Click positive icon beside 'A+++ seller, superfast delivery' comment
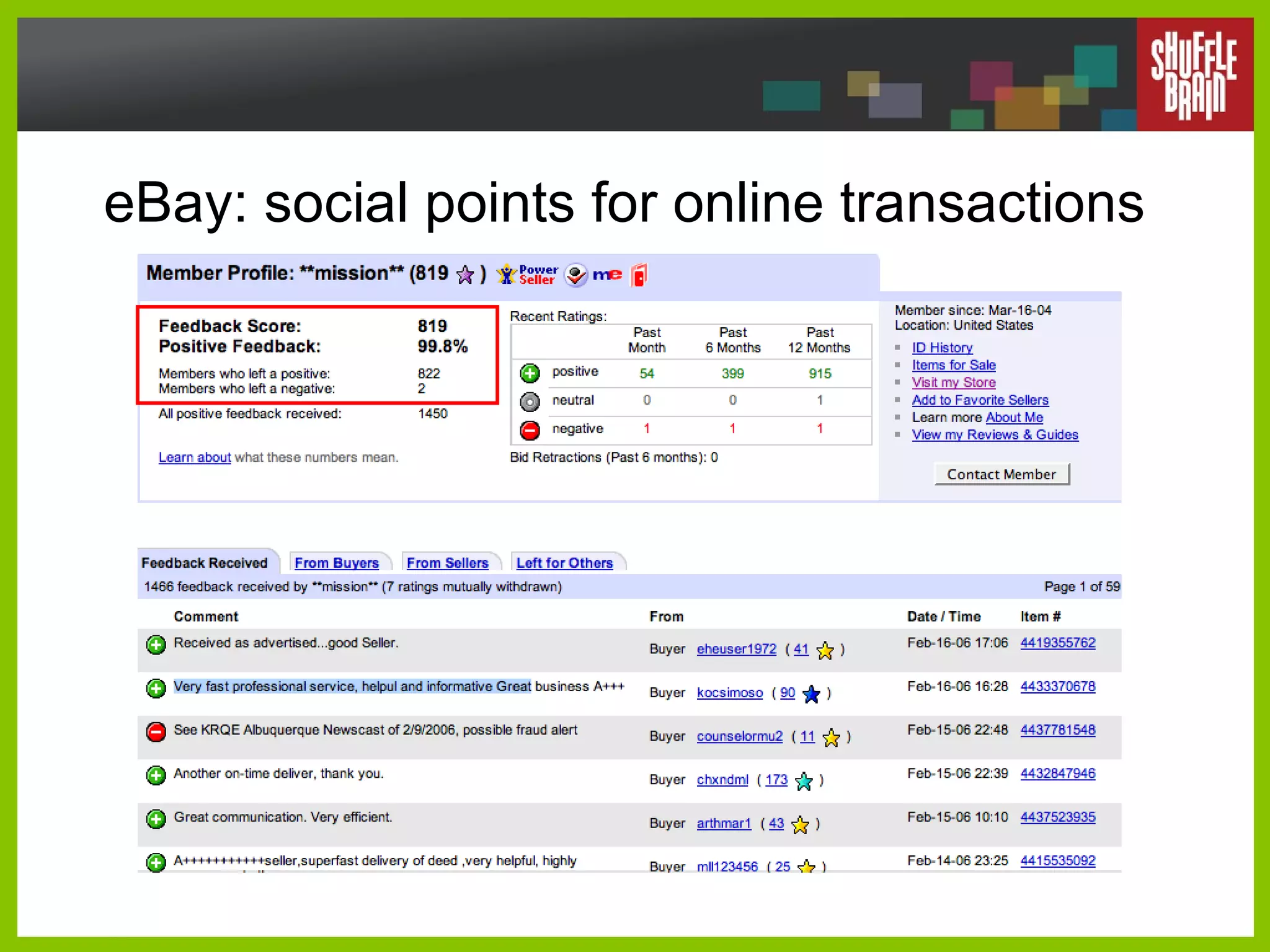Image resolution: width=1270 pixels, height=952 pixels. point(156,862)
